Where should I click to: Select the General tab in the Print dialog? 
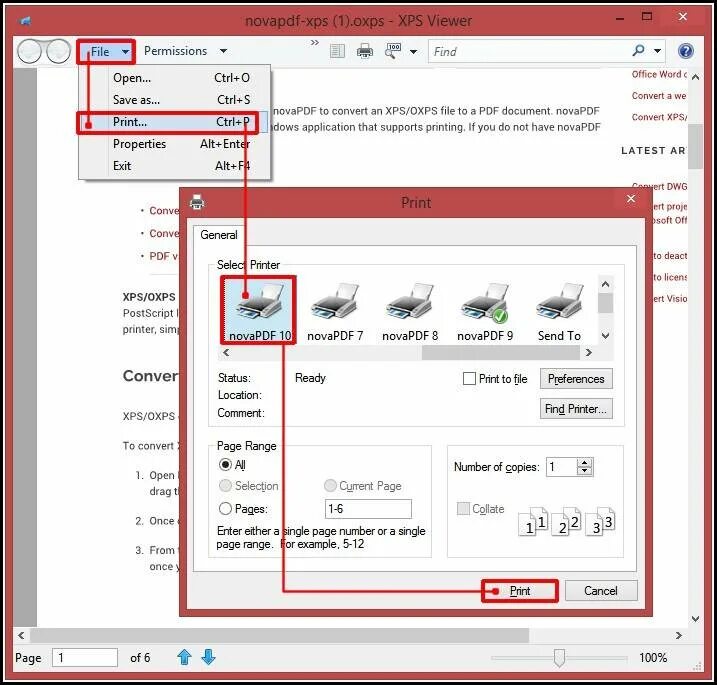click(x=219, y=235)
